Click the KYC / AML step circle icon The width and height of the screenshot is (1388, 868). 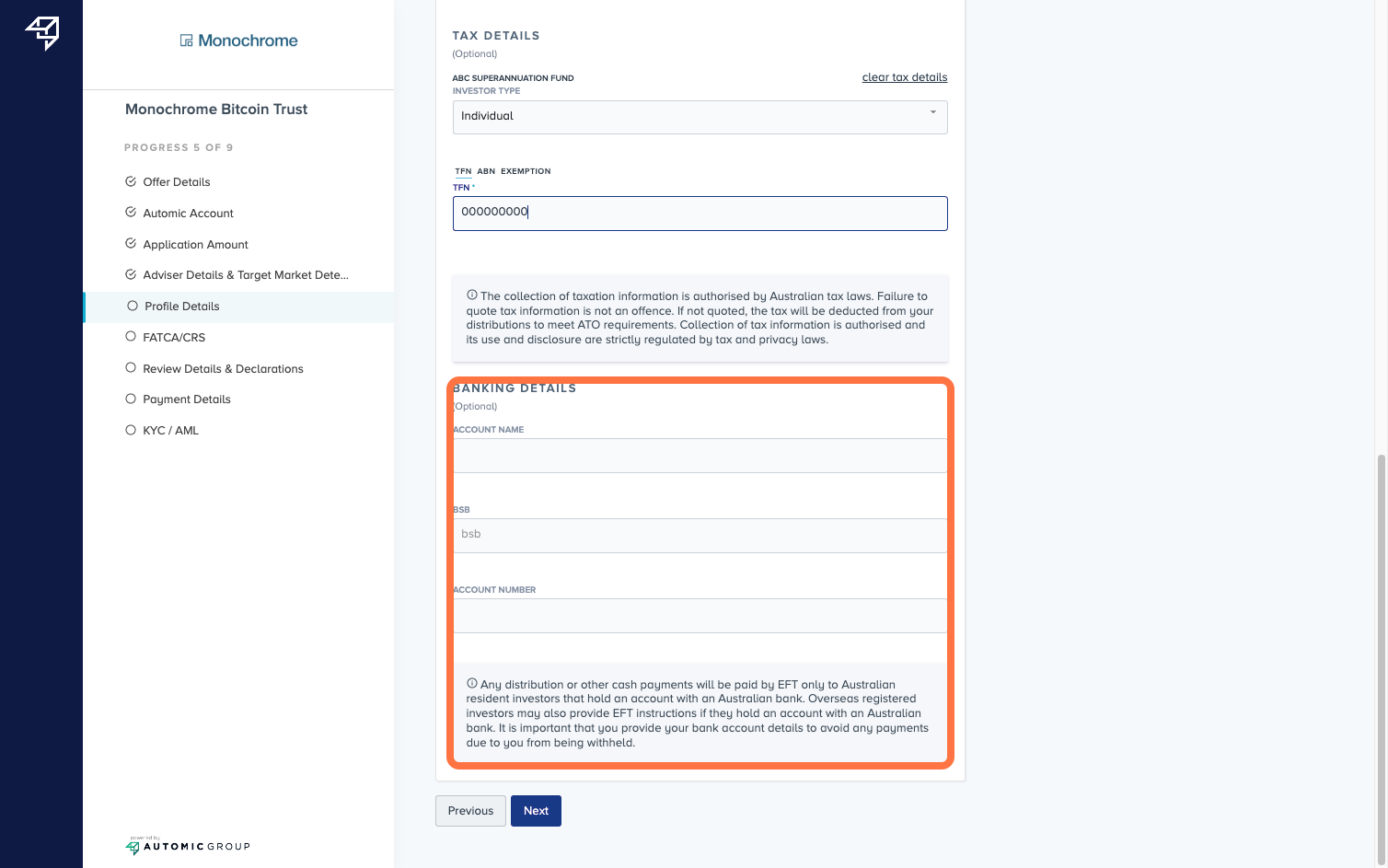tap(131, 430)
